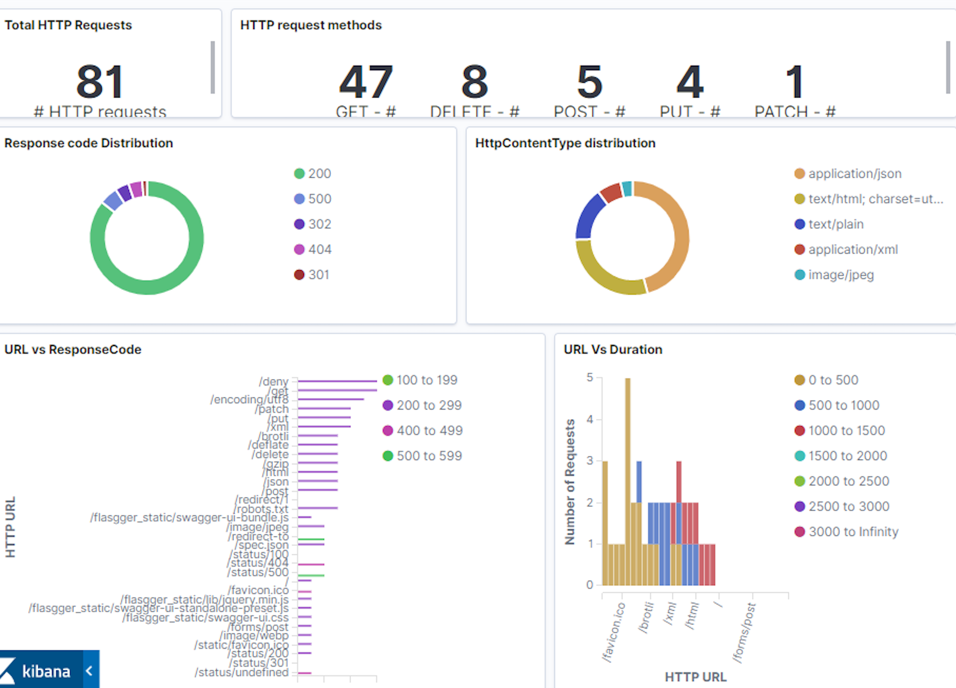The width and height of the screenshot is (956, 688).
Task: Click the /brotli x-axis label
Action: 646,617
